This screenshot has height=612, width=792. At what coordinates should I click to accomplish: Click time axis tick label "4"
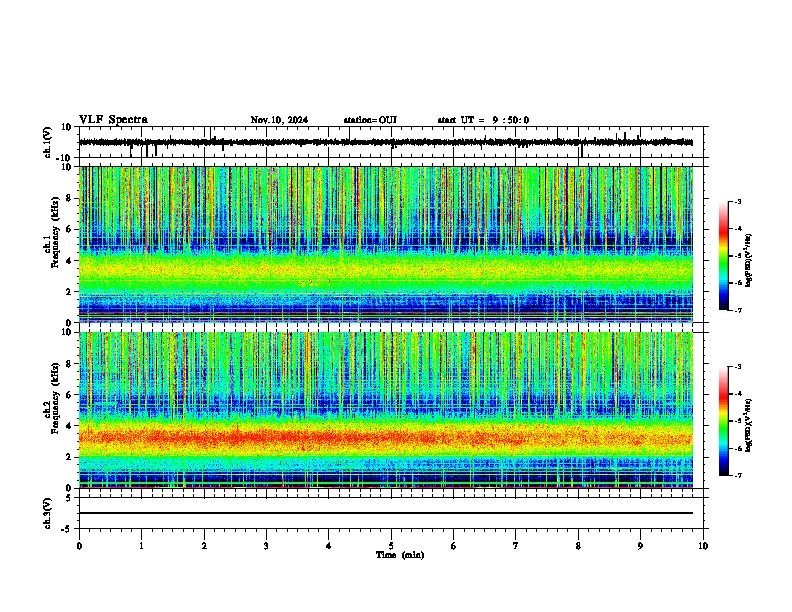[329, 546]
